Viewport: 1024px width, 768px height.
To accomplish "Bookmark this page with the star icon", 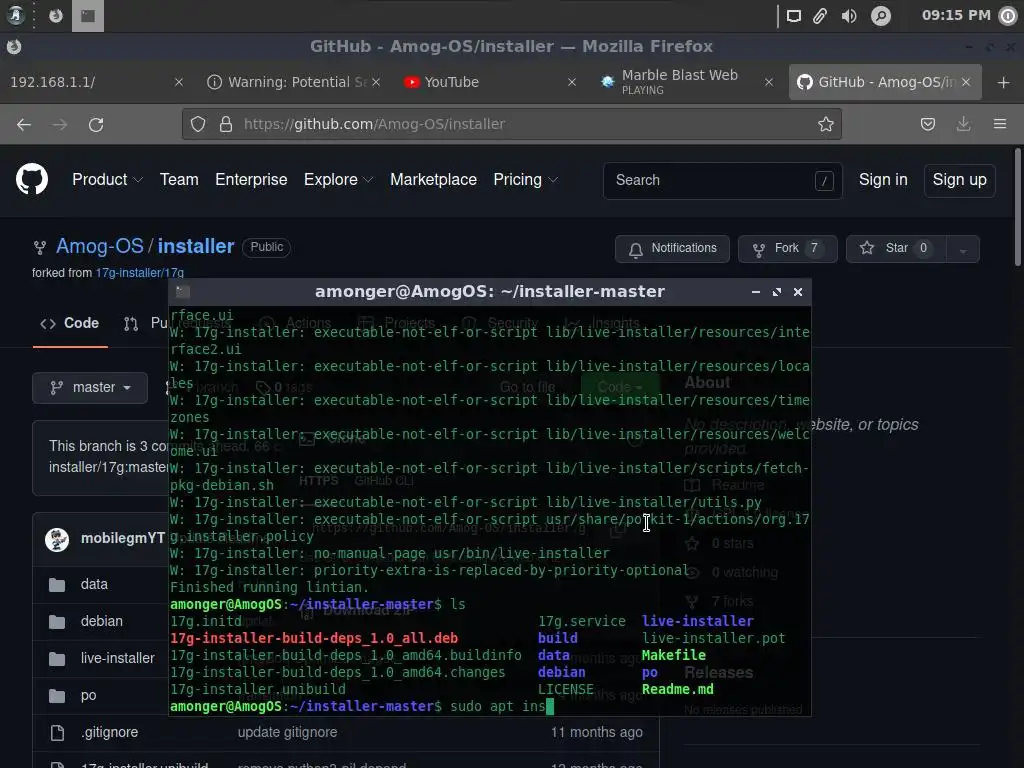I will 825,124.
